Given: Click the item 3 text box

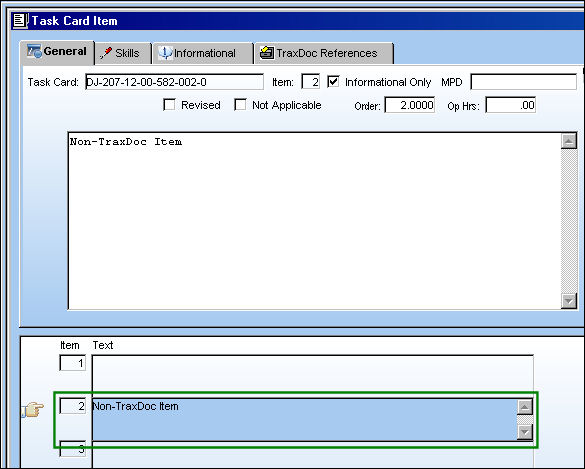Looking at the screenshot, I should click(313, 455).
